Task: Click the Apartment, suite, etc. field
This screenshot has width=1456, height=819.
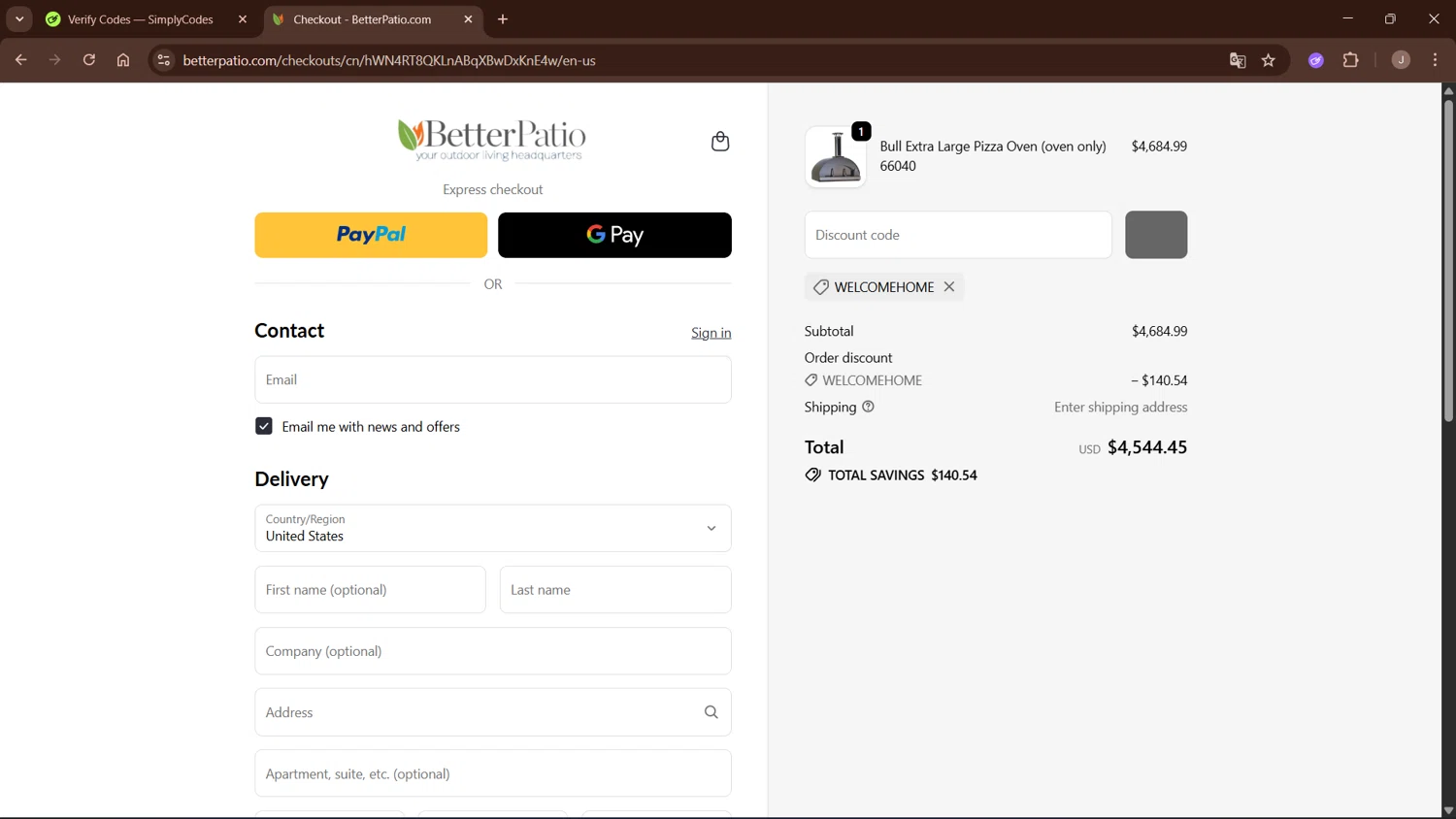Action: point(493,773)
